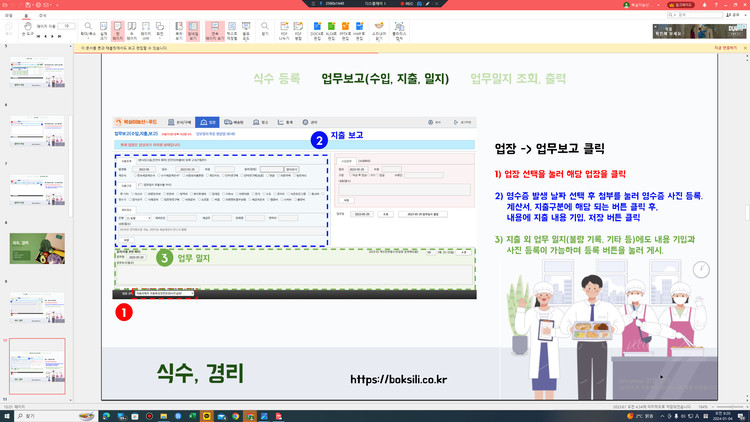Select the hand tool
The height and width of the screenshot is (422, 750).
(27, 29)
